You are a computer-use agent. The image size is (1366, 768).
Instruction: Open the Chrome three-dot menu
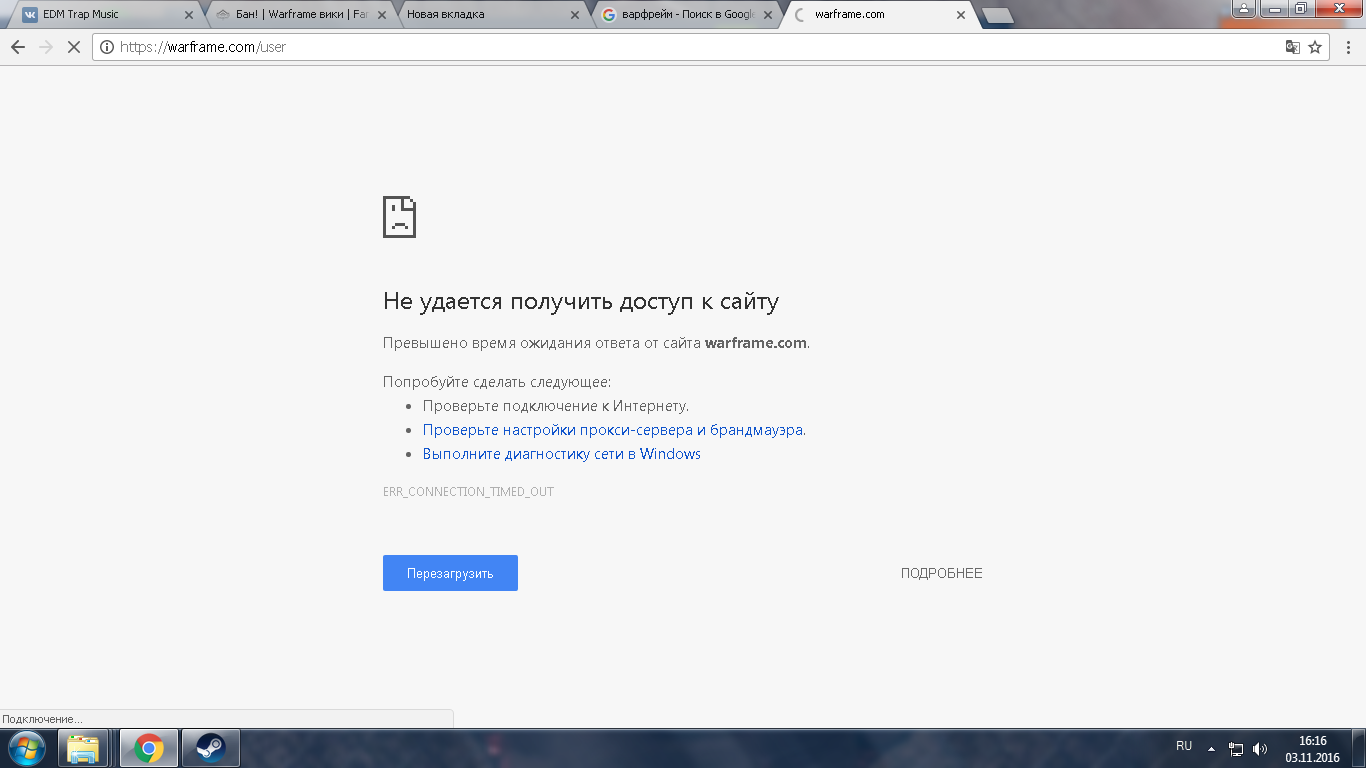coord(1347,47)
